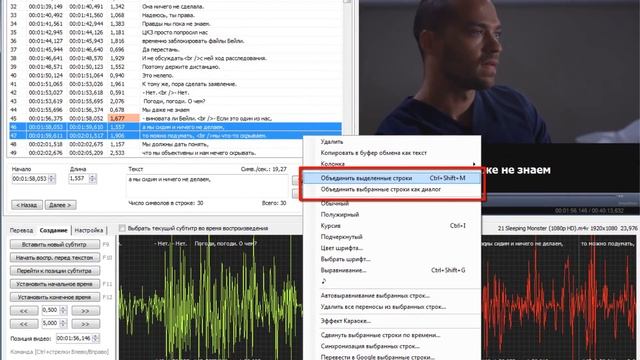Click the highlighted 1,677 duration cell in row 45
The image size is (640, 360).
124,118
